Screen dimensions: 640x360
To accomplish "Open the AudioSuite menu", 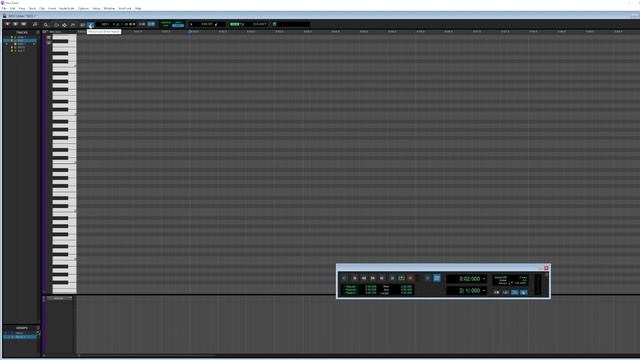I will click(67, 8).
